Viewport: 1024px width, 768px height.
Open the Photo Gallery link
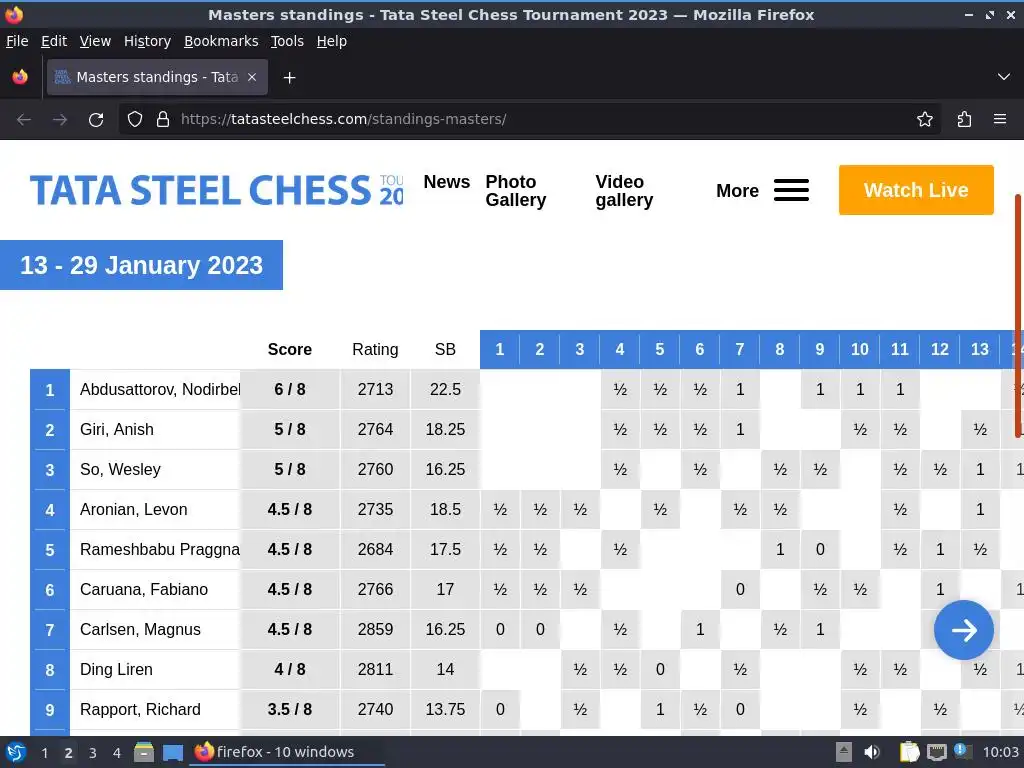[x=516, y=191]
